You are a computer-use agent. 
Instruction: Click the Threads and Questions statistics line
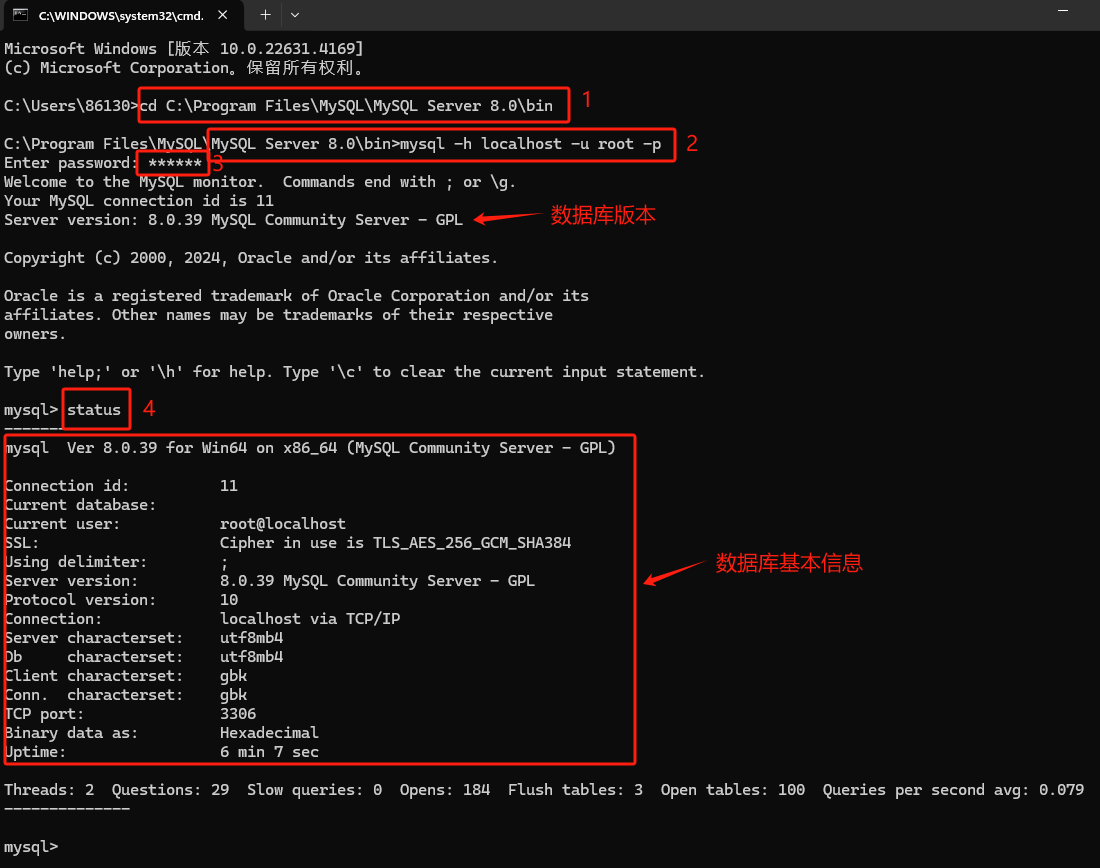pos(544,790)
